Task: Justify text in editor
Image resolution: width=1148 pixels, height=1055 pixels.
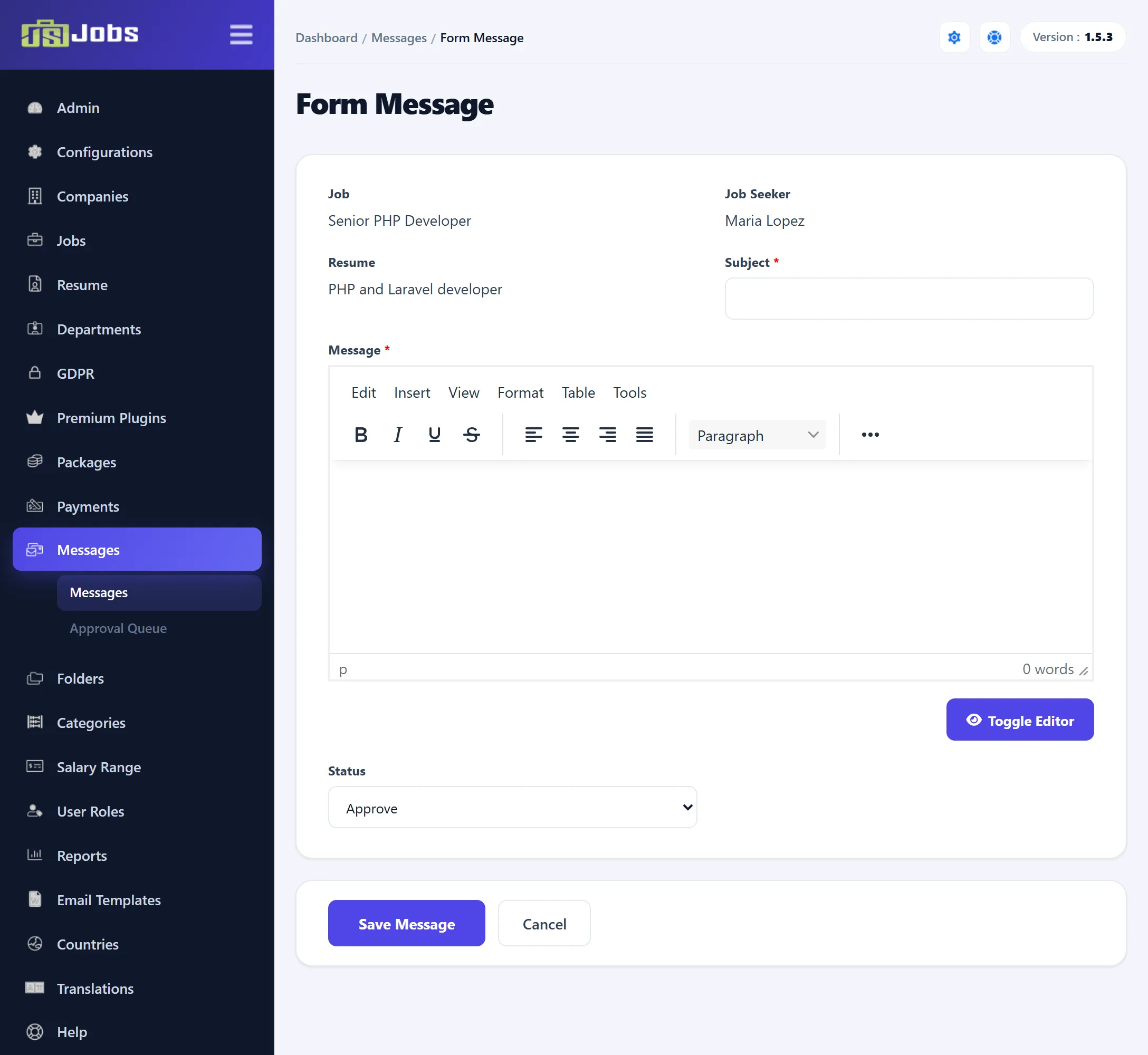Action: pyautogui.click(x=645, y=435)
